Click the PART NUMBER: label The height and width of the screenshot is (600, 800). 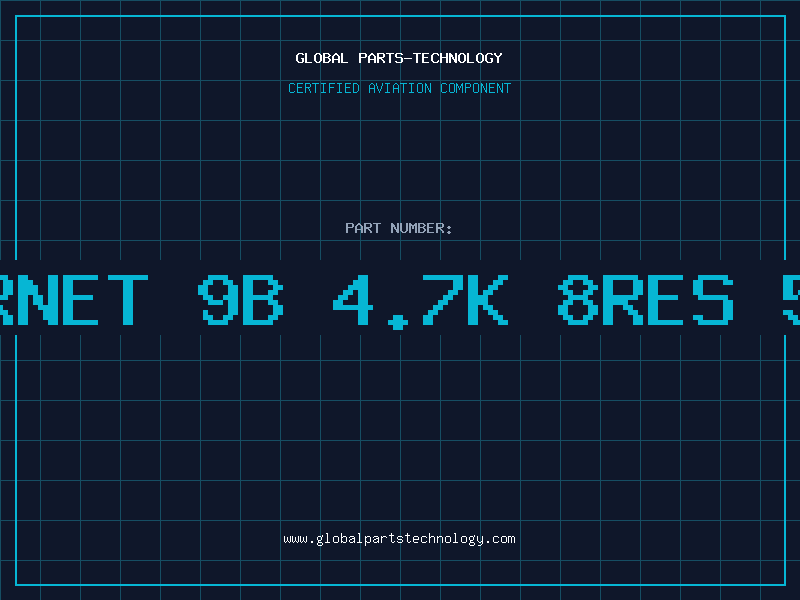pyautogui.click(x=399, y=228)
